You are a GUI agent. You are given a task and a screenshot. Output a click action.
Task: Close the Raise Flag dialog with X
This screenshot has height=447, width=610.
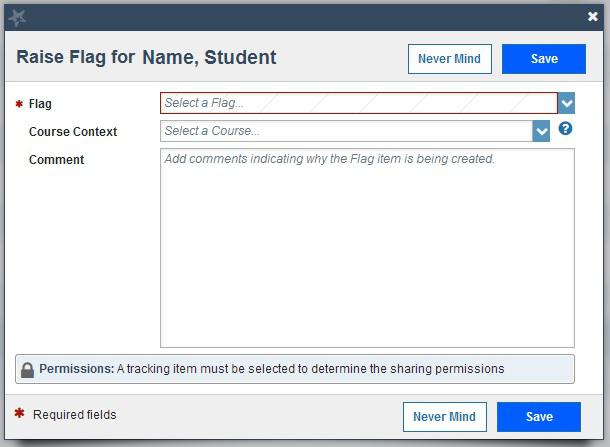[x=592, y=17]
